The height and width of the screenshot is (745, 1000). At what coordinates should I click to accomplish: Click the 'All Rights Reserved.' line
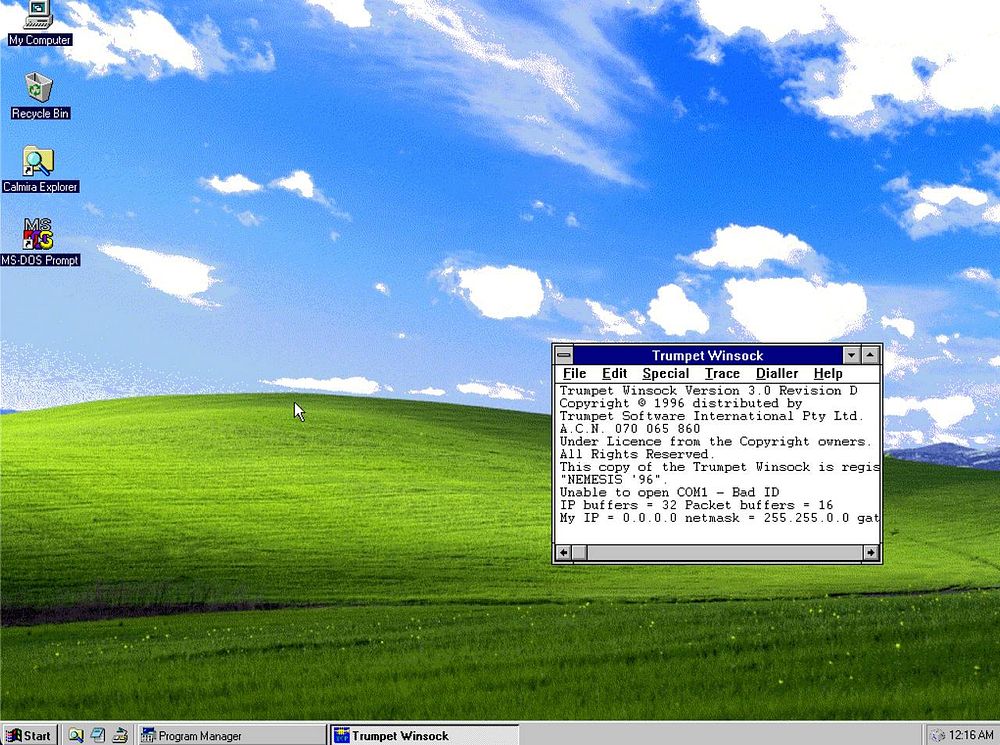[x=637, y=454]
